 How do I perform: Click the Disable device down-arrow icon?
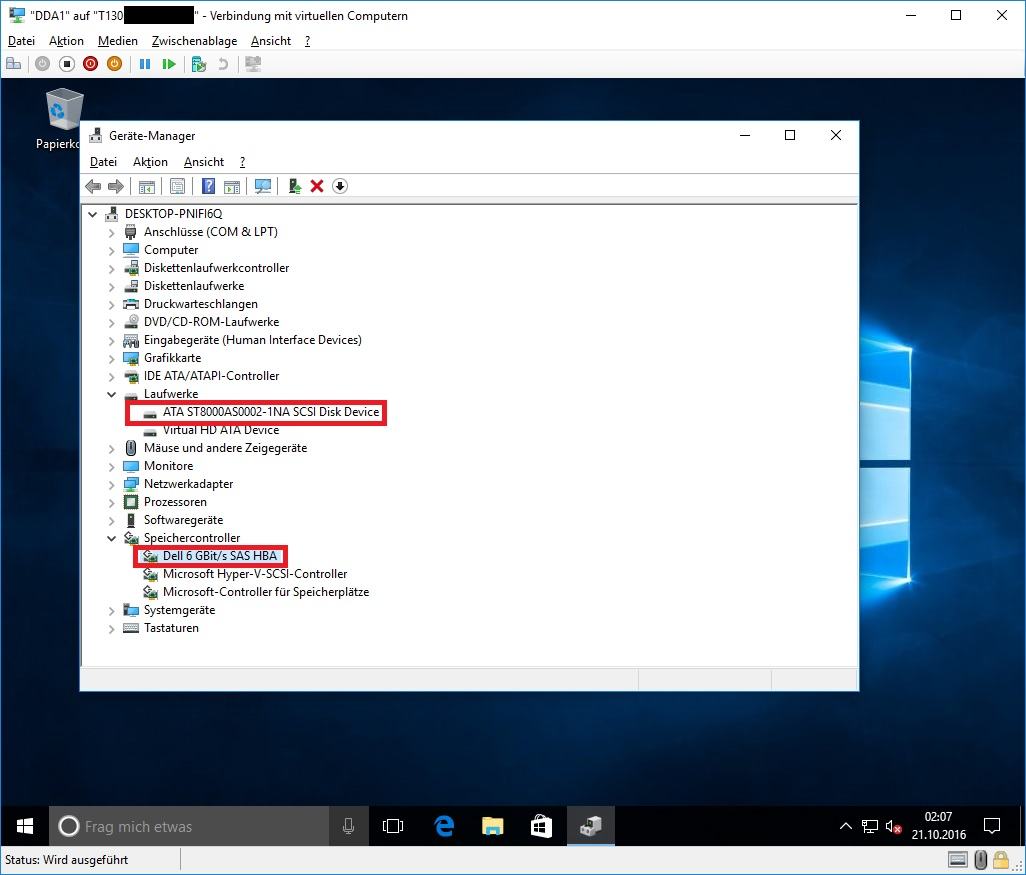340,187
